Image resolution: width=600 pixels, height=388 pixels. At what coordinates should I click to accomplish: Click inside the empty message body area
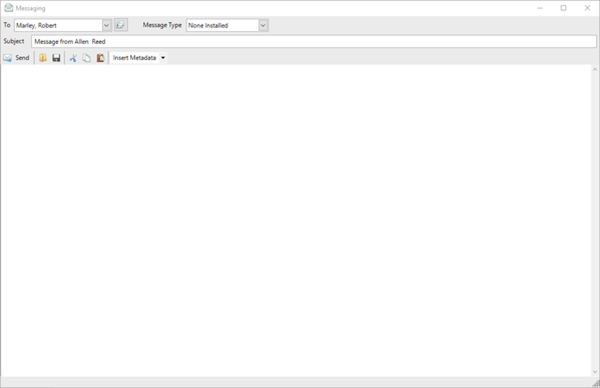point(296,220)
